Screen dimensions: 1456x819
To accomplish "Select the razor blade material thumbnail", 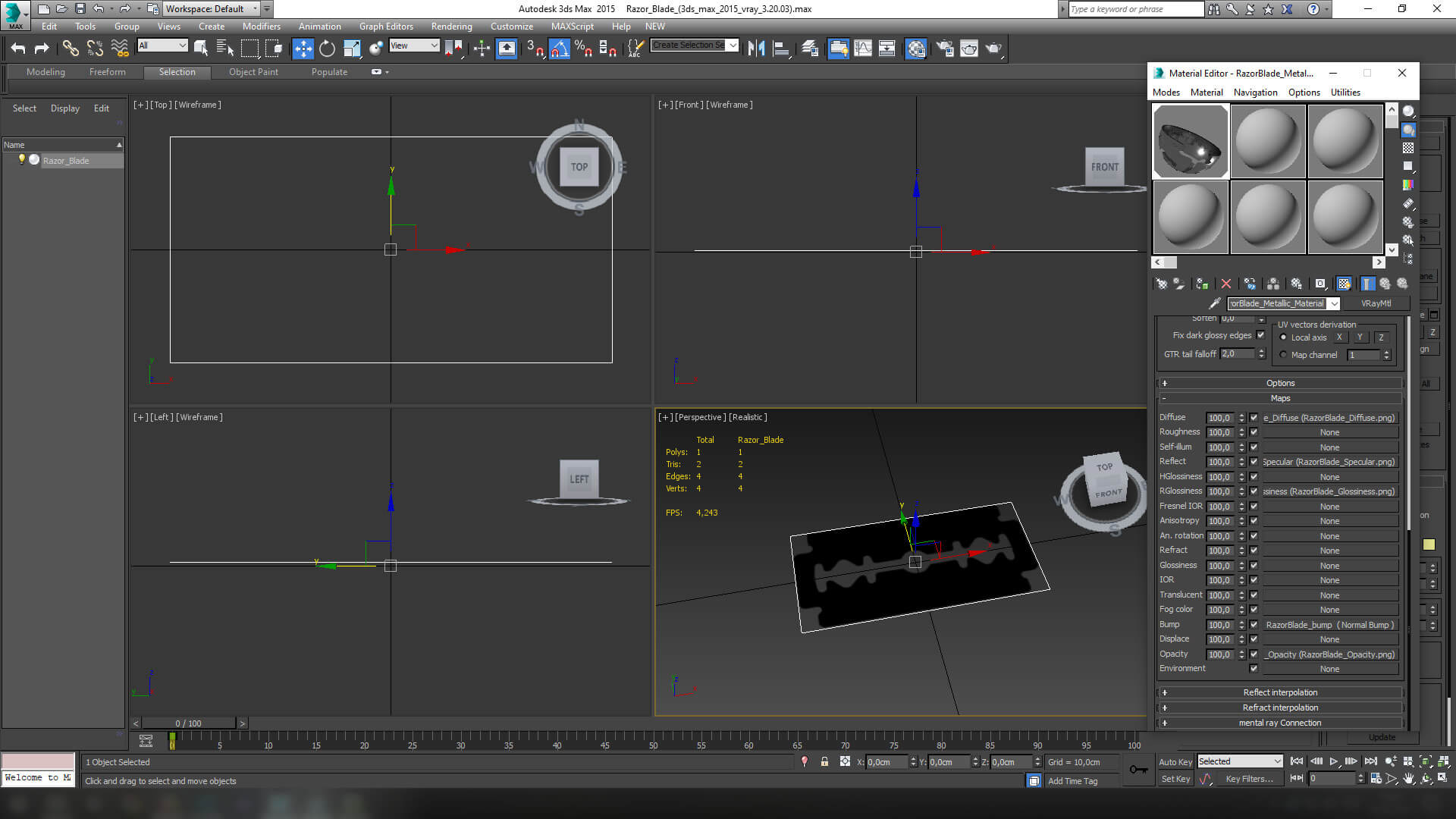I will tap(1191, 142).
